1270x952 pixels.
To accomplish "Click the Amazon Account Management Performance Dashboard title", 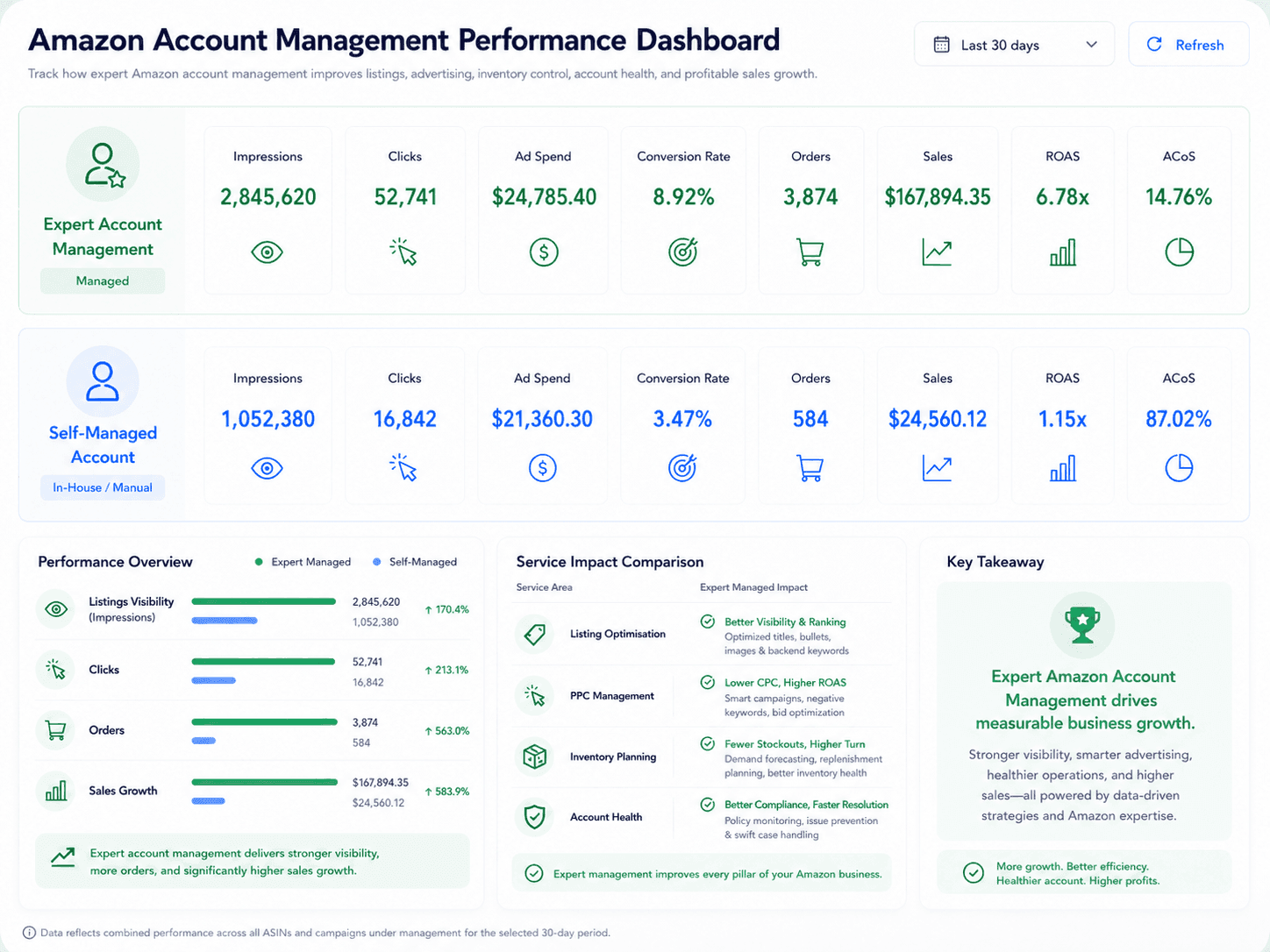I will pyautogui.click(x=404, y=39).
